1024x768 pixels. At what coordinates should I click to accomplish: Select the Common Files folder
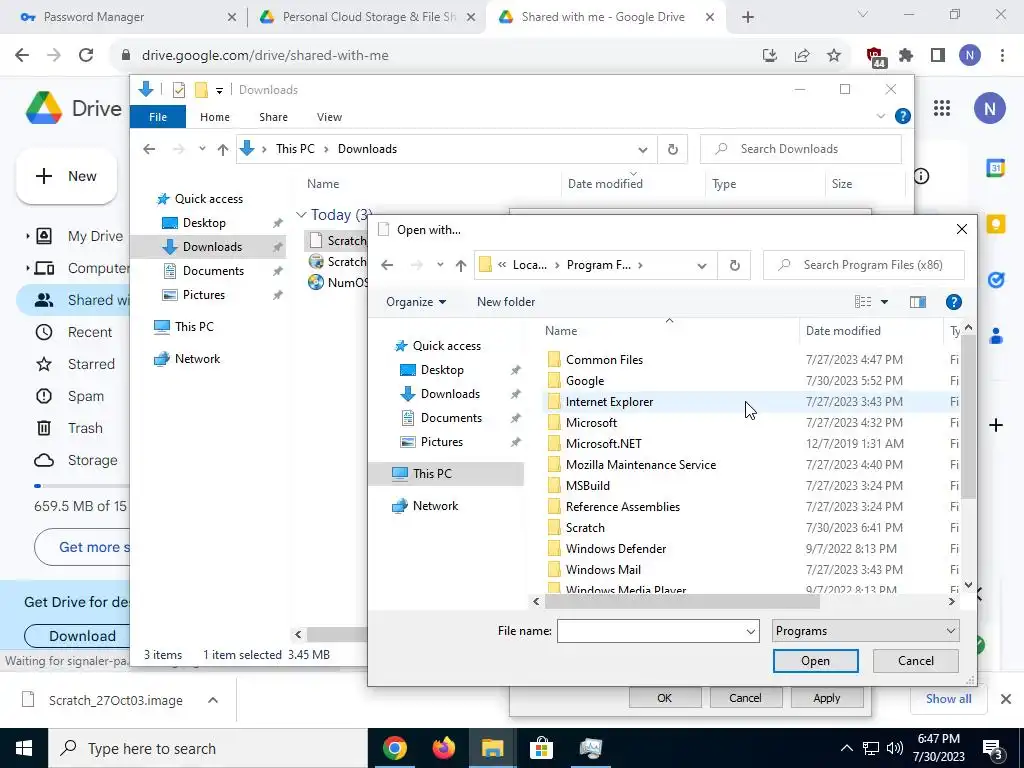[604, 360]
